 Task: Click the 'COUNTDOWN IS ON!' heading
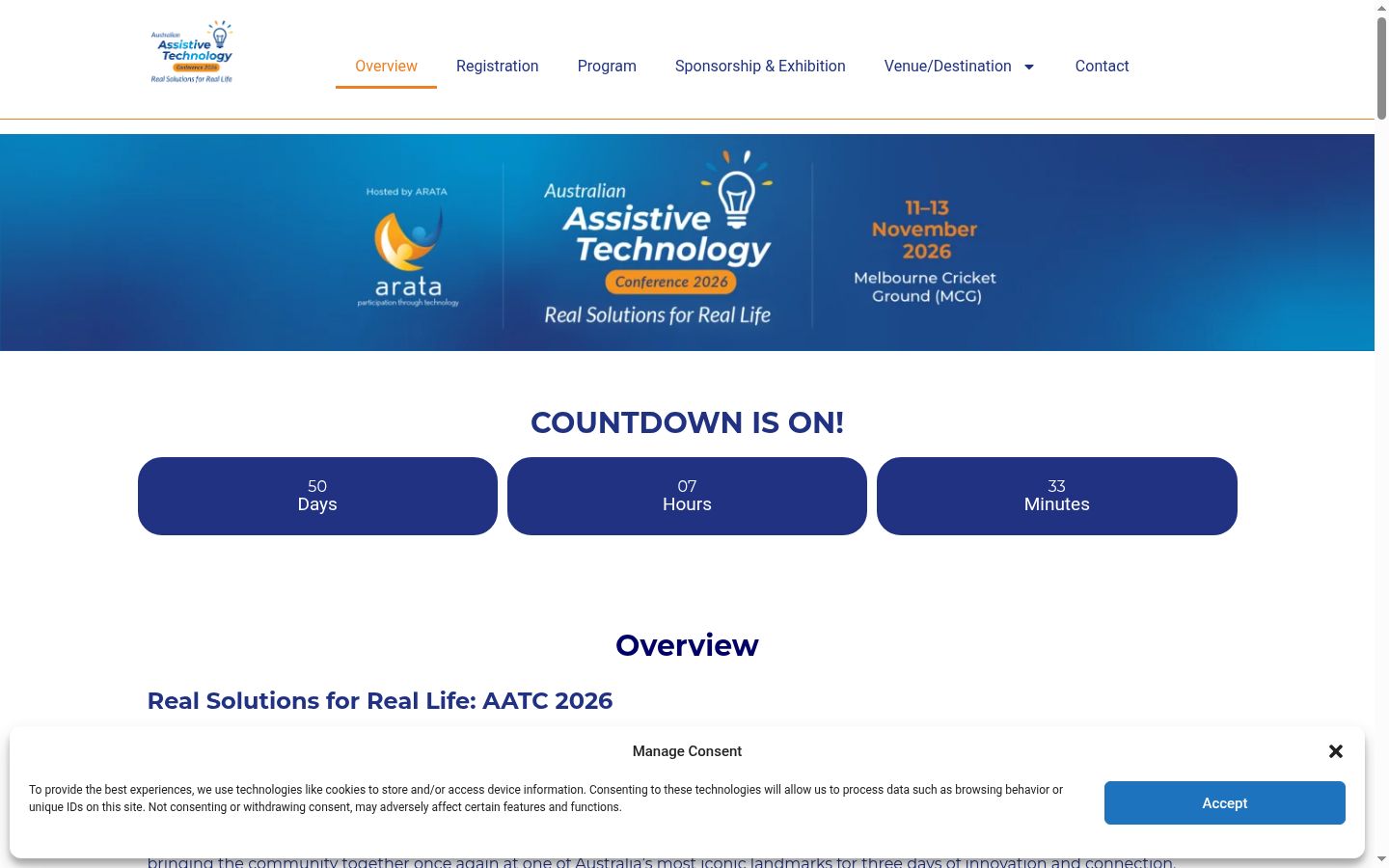pos(687,422)
